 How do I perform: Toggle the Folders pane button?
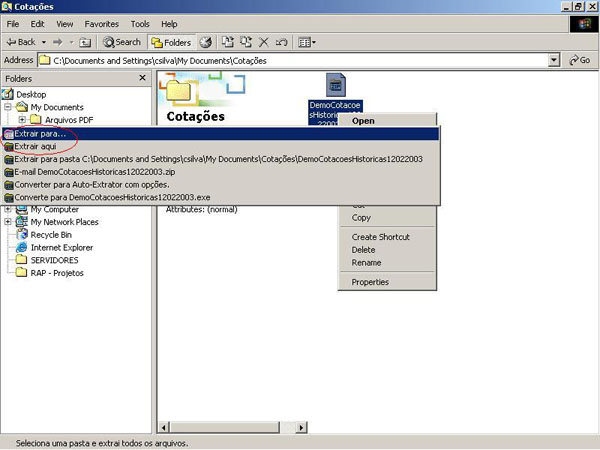coord(170,42)
